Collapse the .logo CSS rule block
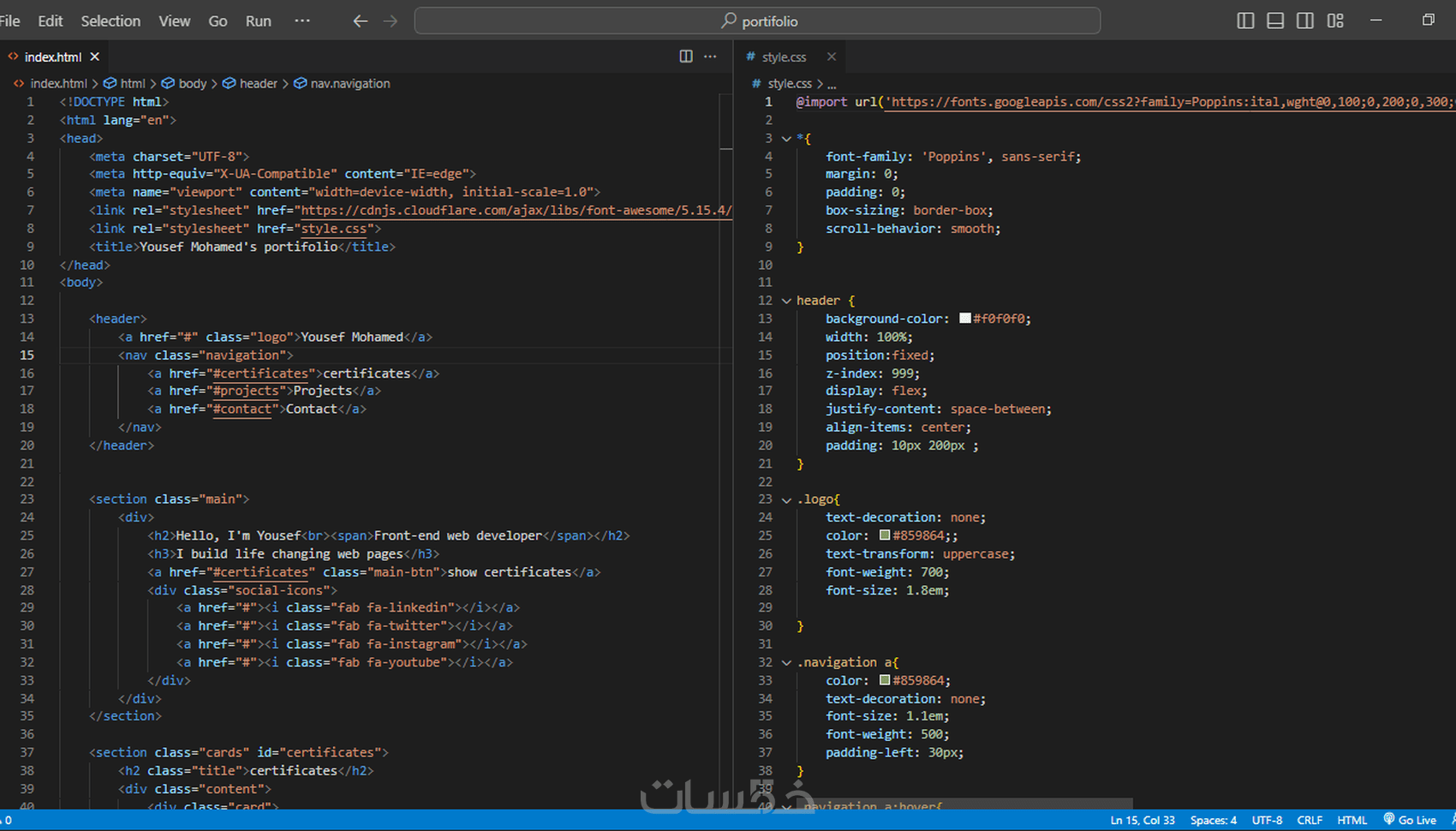The width and height of the screenshot is (1456, 831). pos(786,499)
